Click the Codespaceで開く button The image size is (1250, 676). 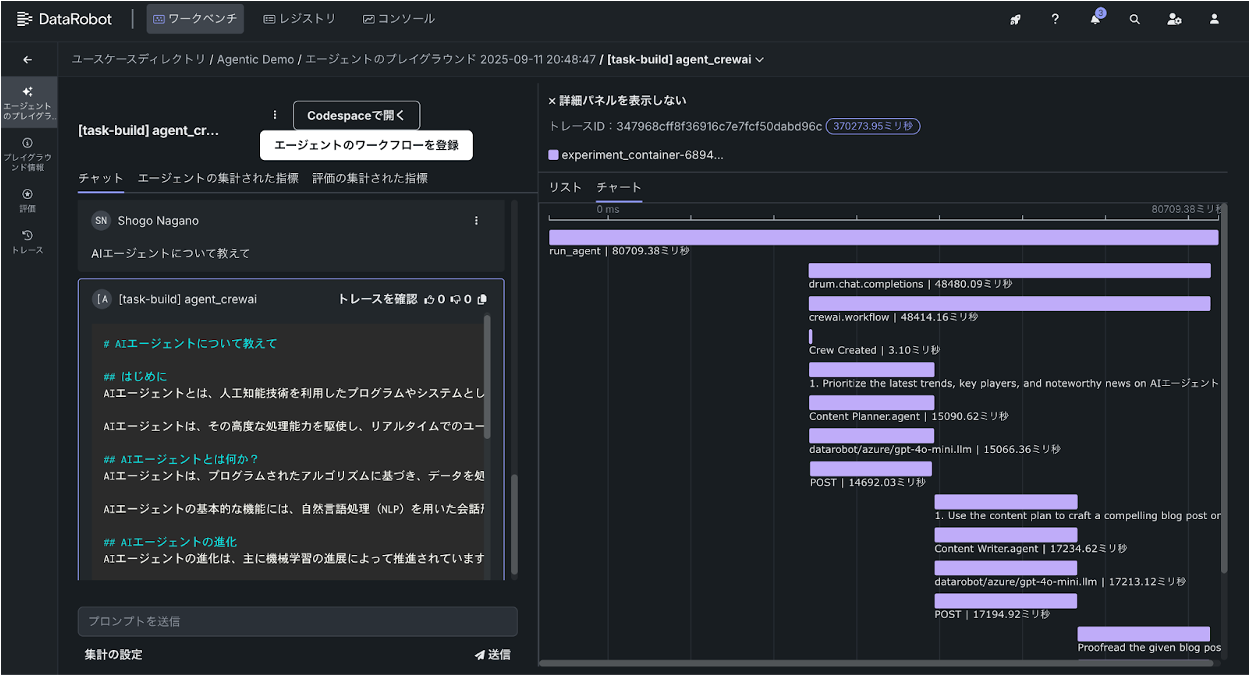[356, 114]
